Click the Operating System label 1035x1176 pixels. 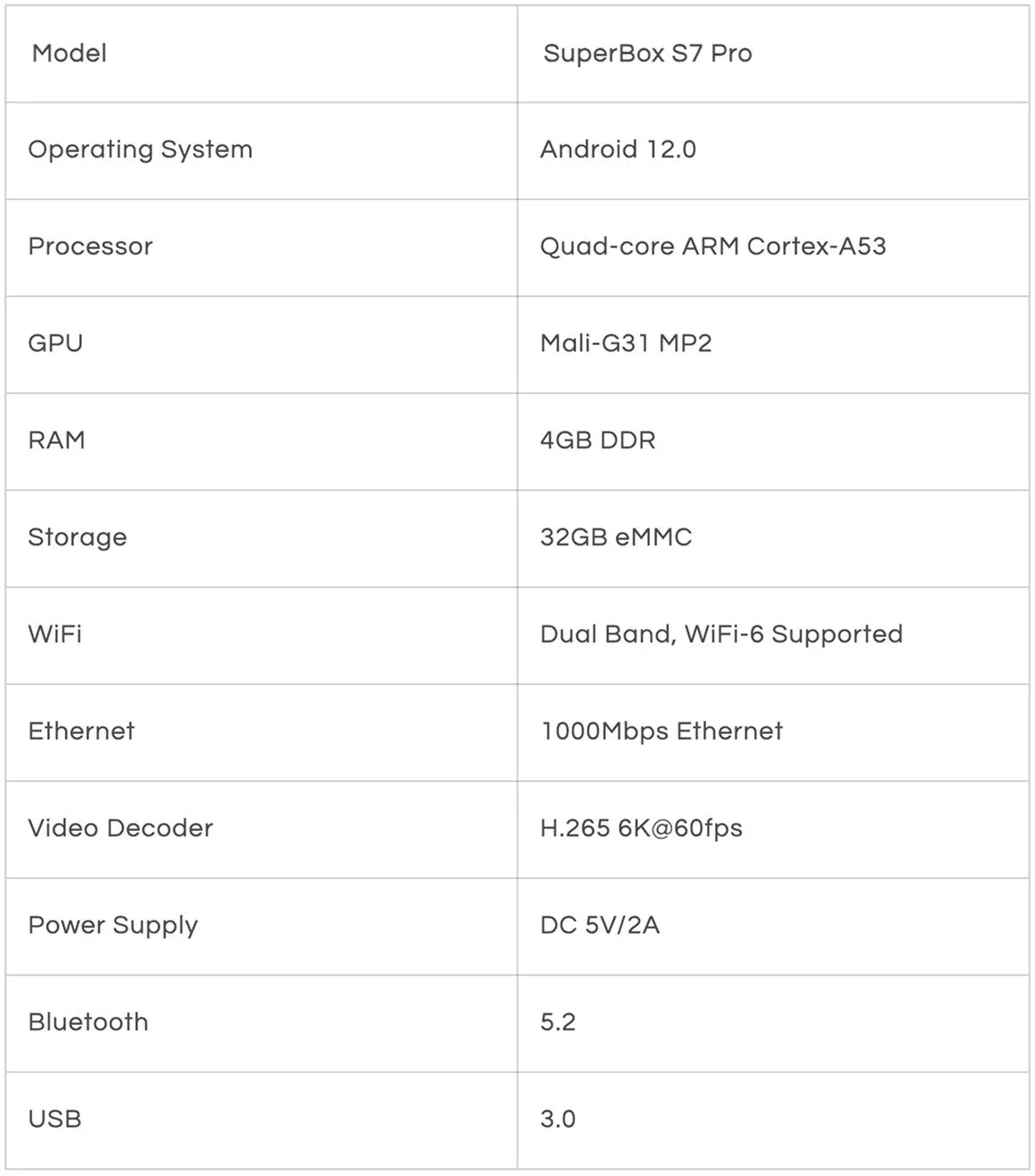tap(140, 149)
